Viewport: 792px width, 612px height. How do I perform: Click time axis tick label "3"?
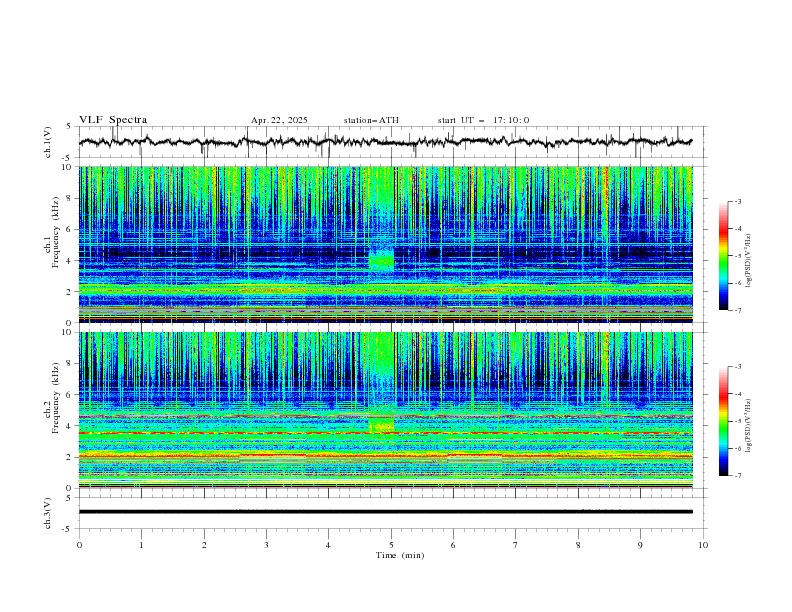click(266, 545)
